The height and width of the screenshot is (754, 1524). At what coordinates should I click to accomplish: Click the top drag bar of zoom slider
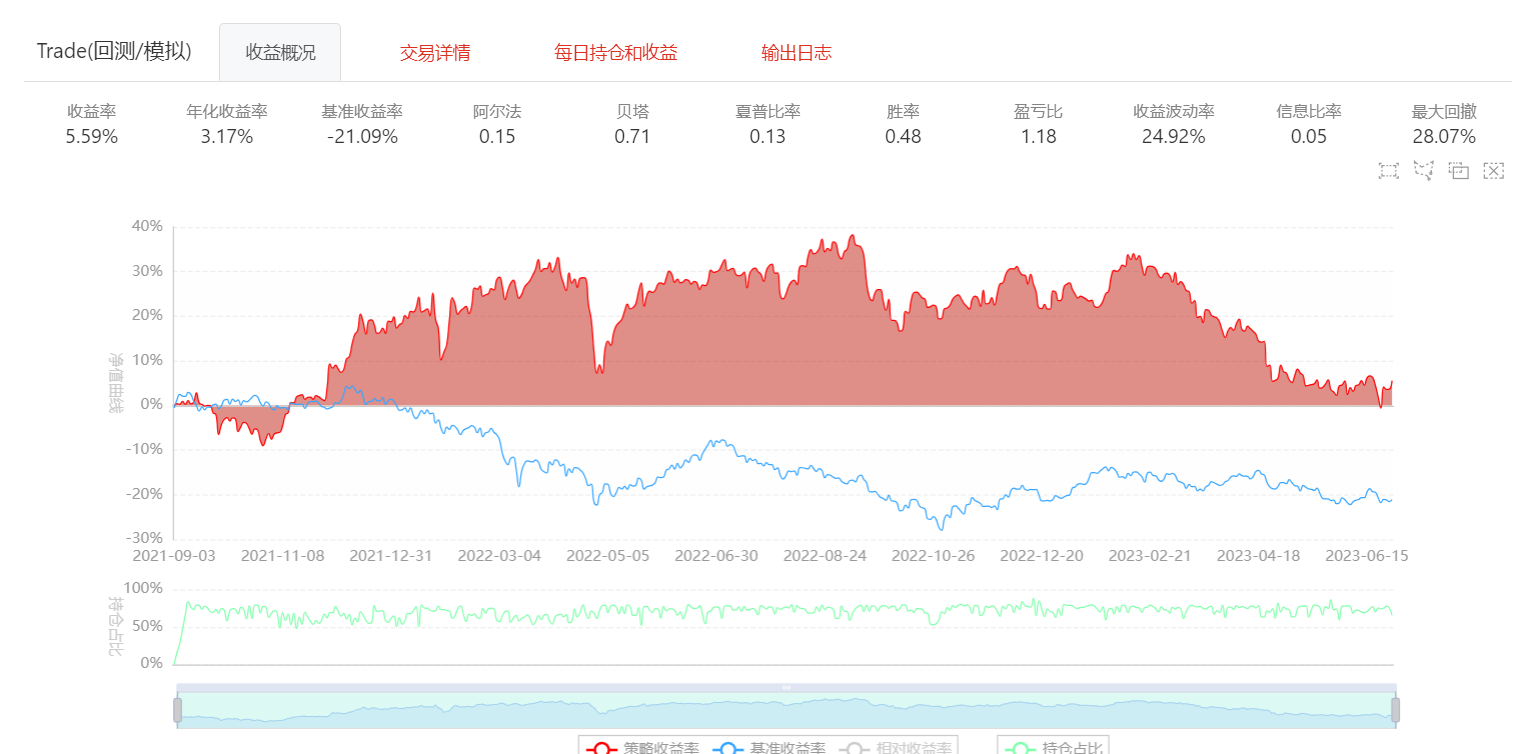786,687
